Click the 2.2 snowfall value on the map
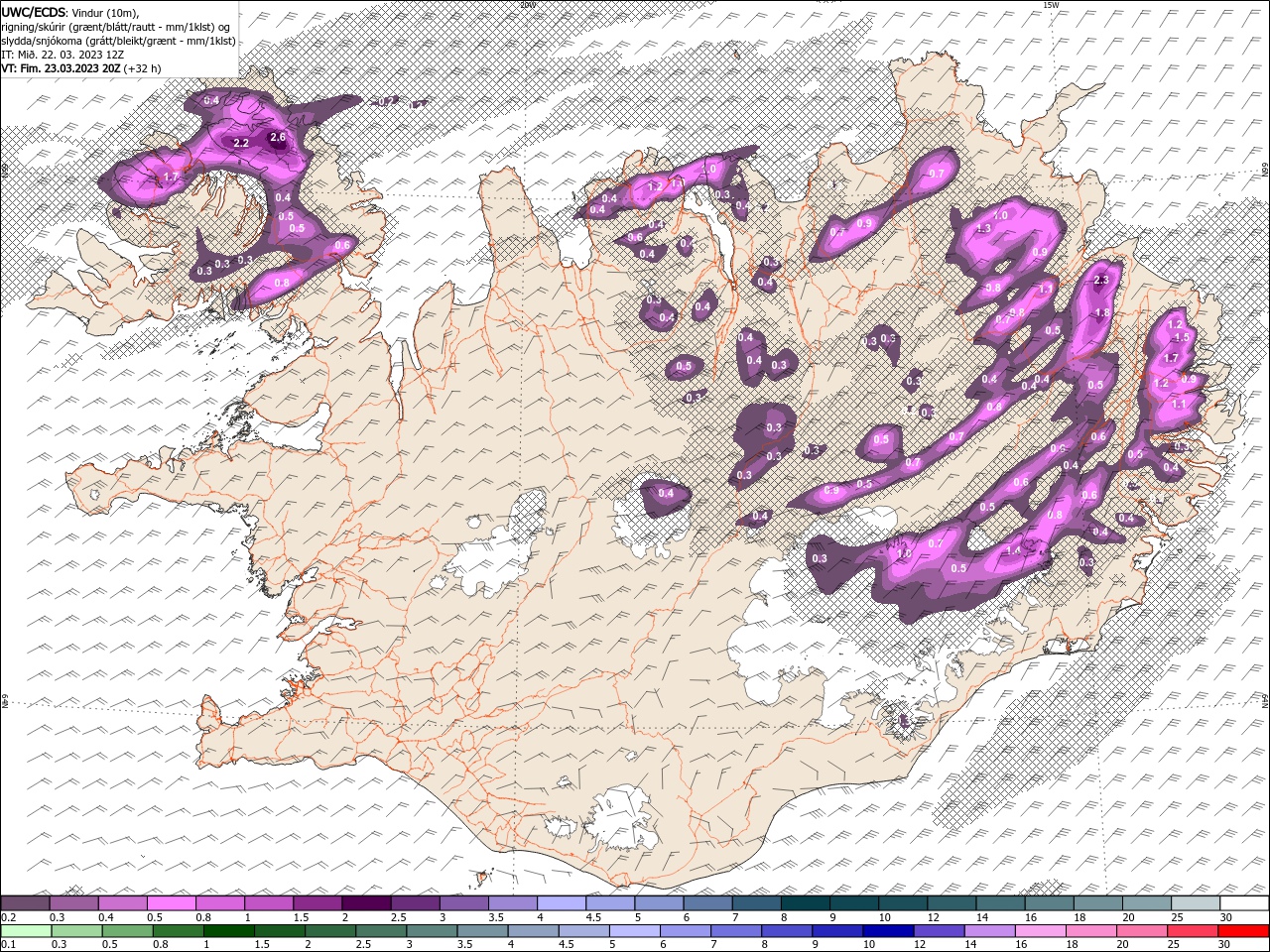The height and width of the screenshot is (952, 1270). 240,143
